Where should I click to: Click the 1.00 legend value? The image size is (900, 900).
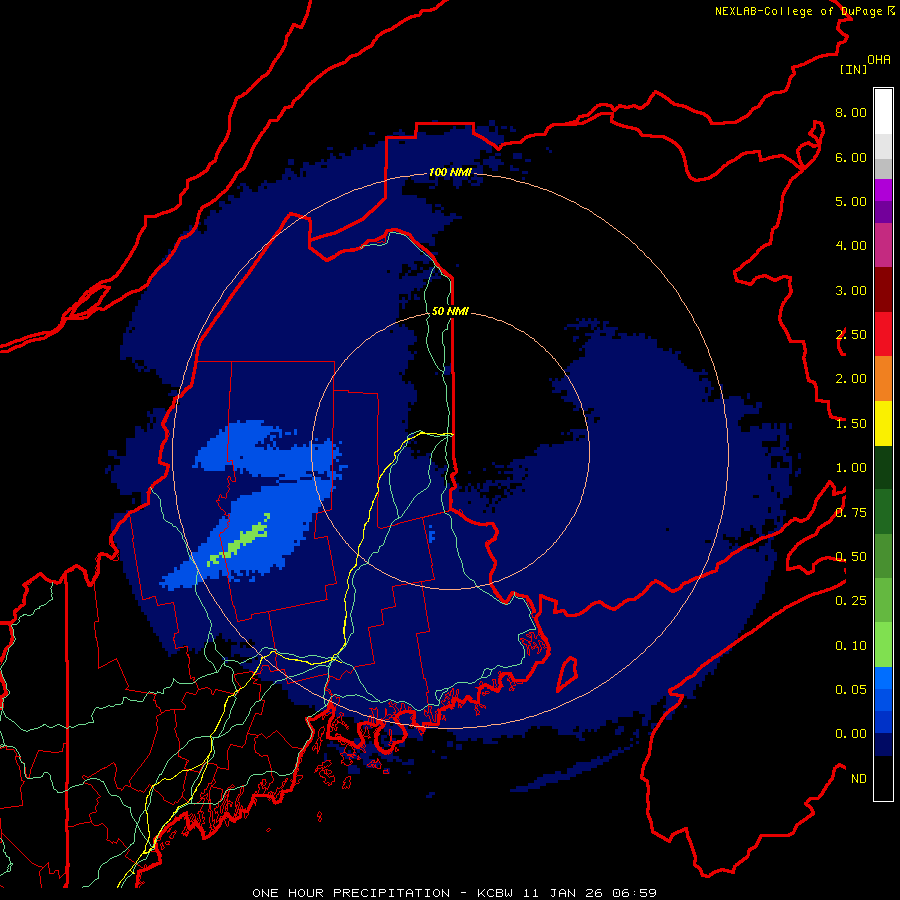[851, 468]
